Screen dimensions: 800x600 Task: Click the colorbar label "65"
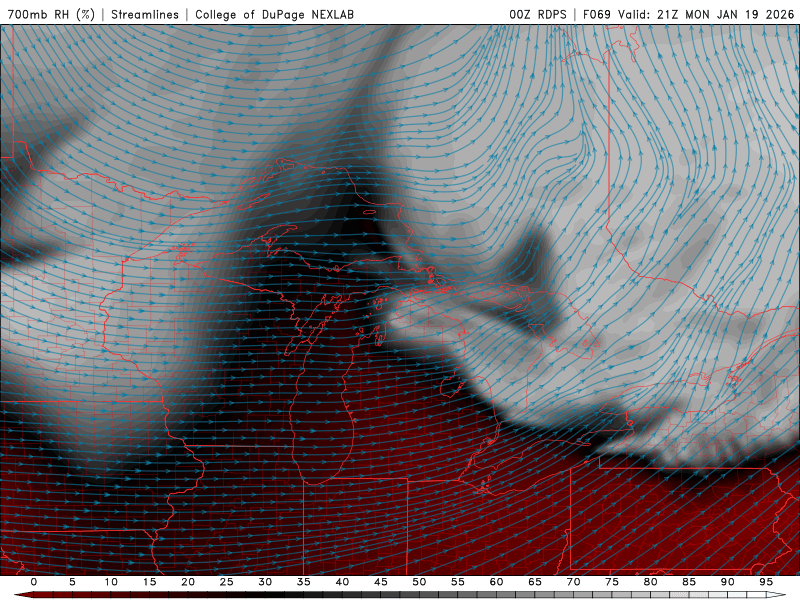(535, 582)
